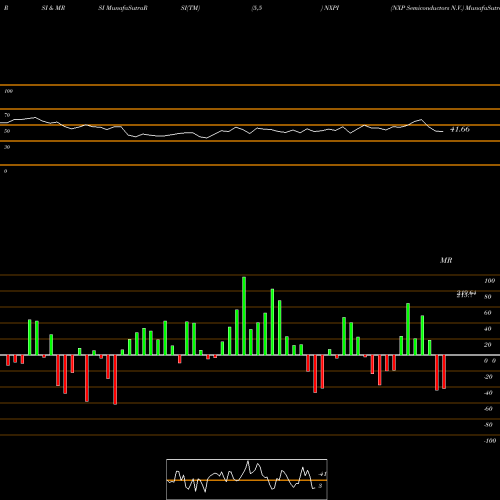Click the -20 label on the MR axis
The image size is (500, 500).
pyautogui.click(x=488, y=377)
